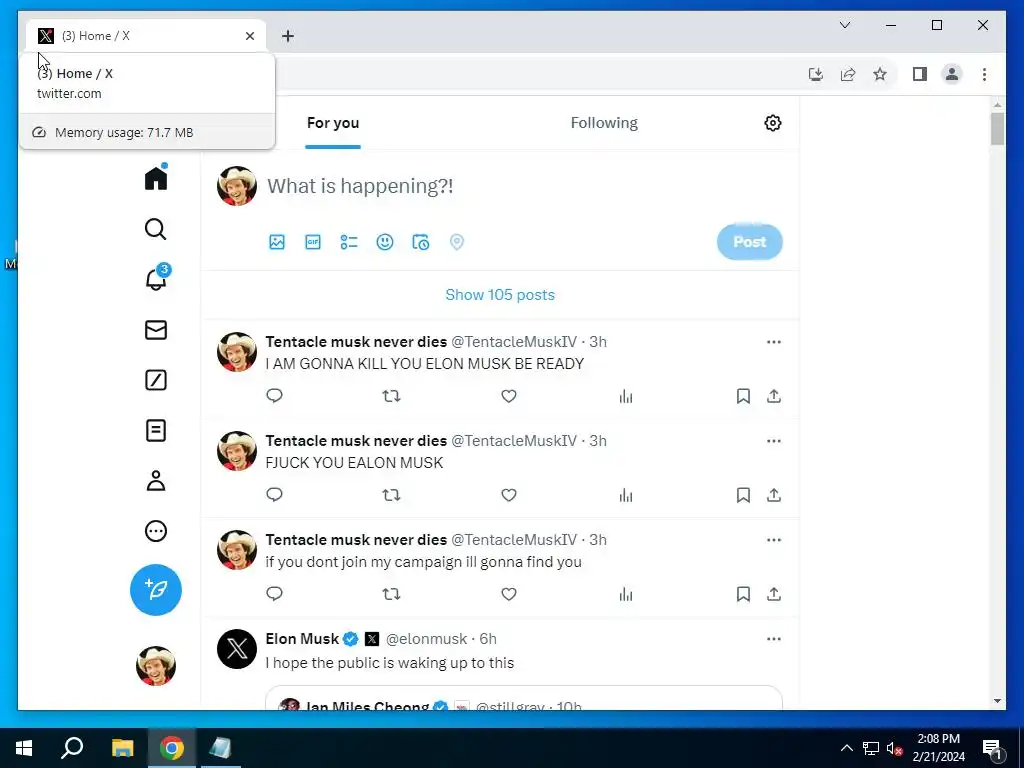The image size is (1024, 768).
Task: Switch to the For you tab
Action: (333, 123)
